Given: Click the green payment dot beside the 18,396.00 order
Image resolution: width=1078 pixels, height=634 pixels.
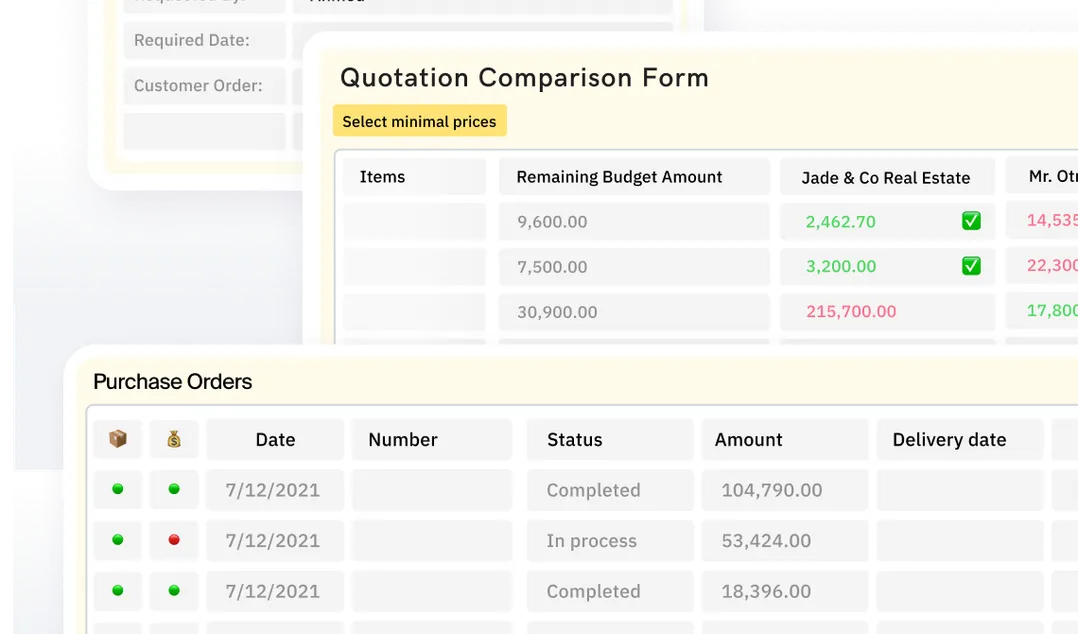Looking at the screenshot, I should tap(174, 591).
